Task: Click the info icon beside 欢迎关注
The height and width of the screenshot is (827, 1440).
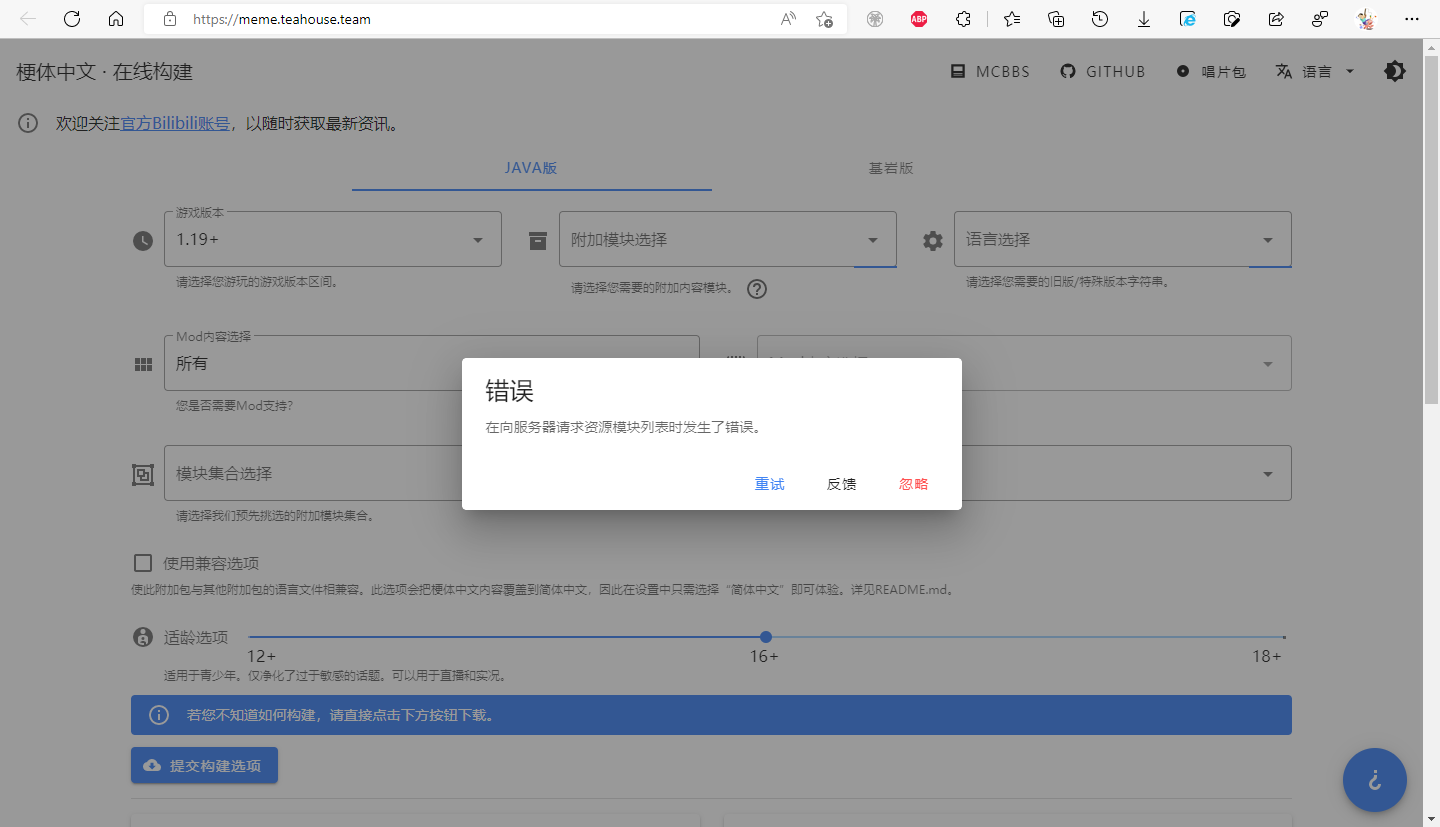Action: 28,124
